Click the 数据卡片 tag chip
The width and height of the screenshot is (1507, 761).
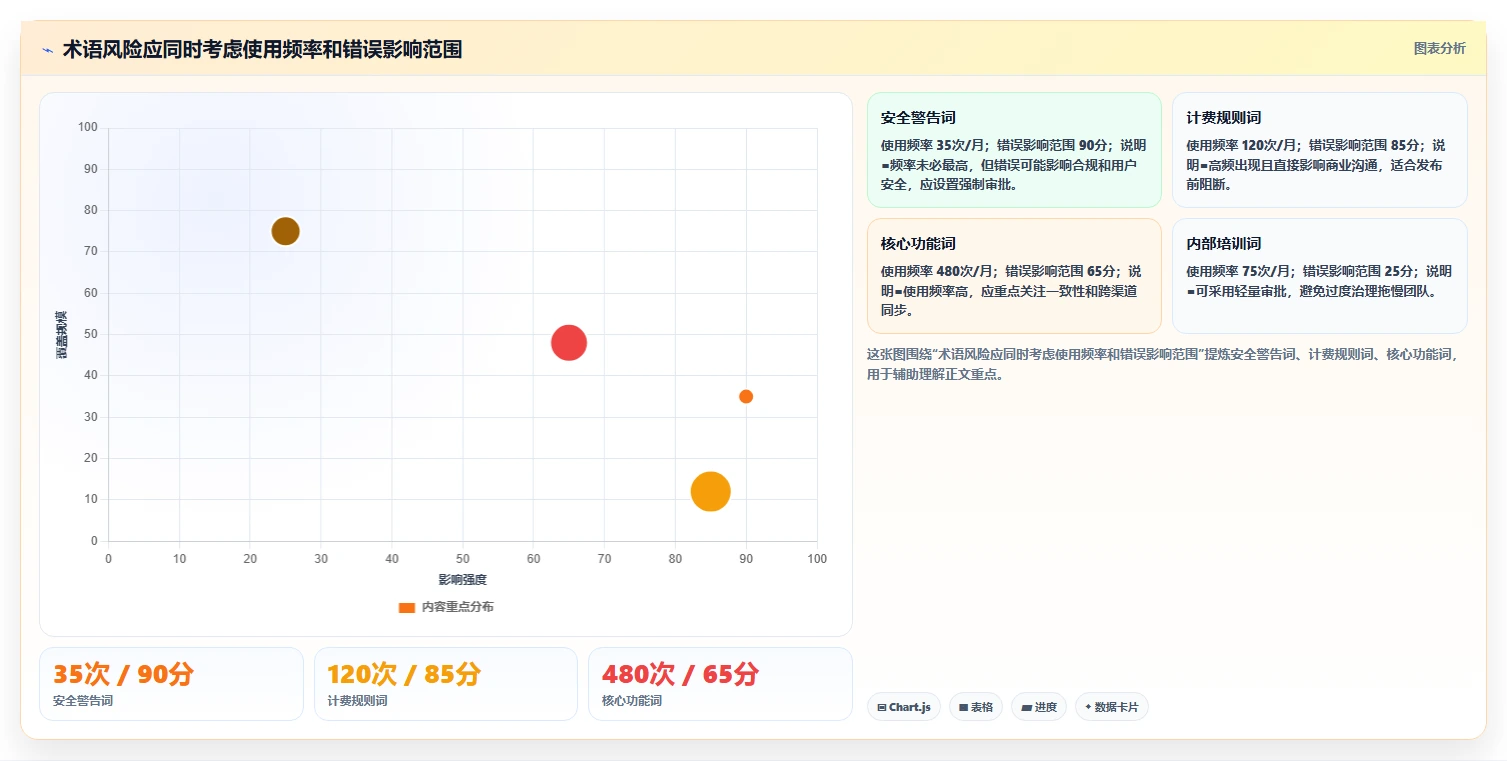point(1112,707)
